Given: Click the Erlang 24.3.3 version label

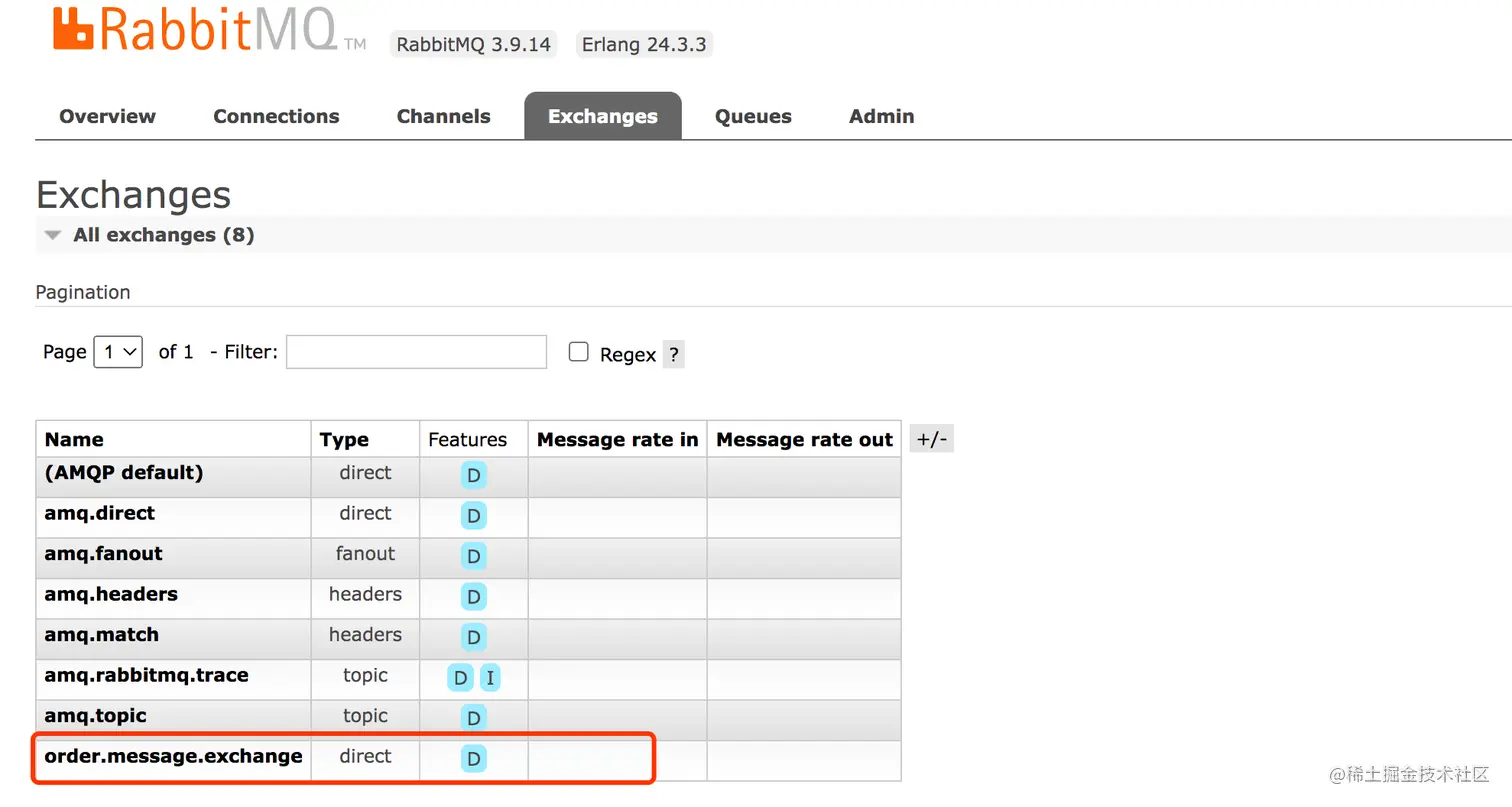Looking at the screenshot, I should pyautogui.click(x=644, y=45).
